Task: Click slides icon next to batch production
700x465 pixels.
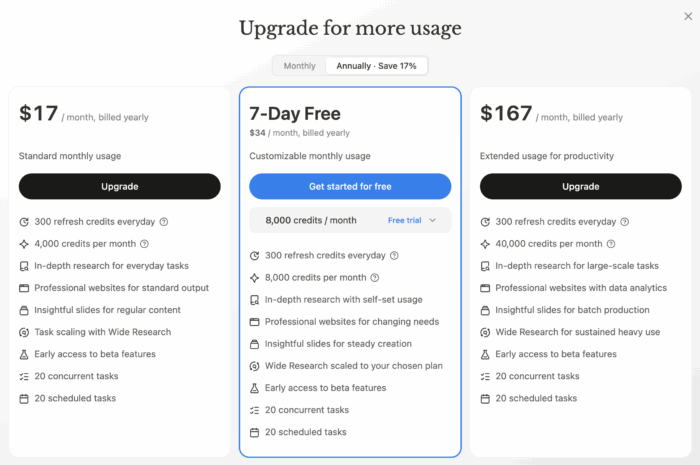Action: [x=485, y=310]
